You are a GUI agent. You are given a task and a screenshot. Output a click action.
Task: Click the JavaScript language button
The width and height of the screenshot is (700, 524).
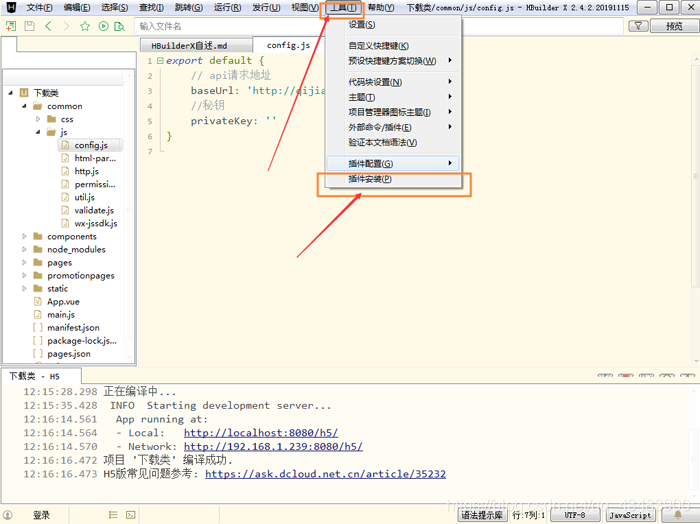630,515
